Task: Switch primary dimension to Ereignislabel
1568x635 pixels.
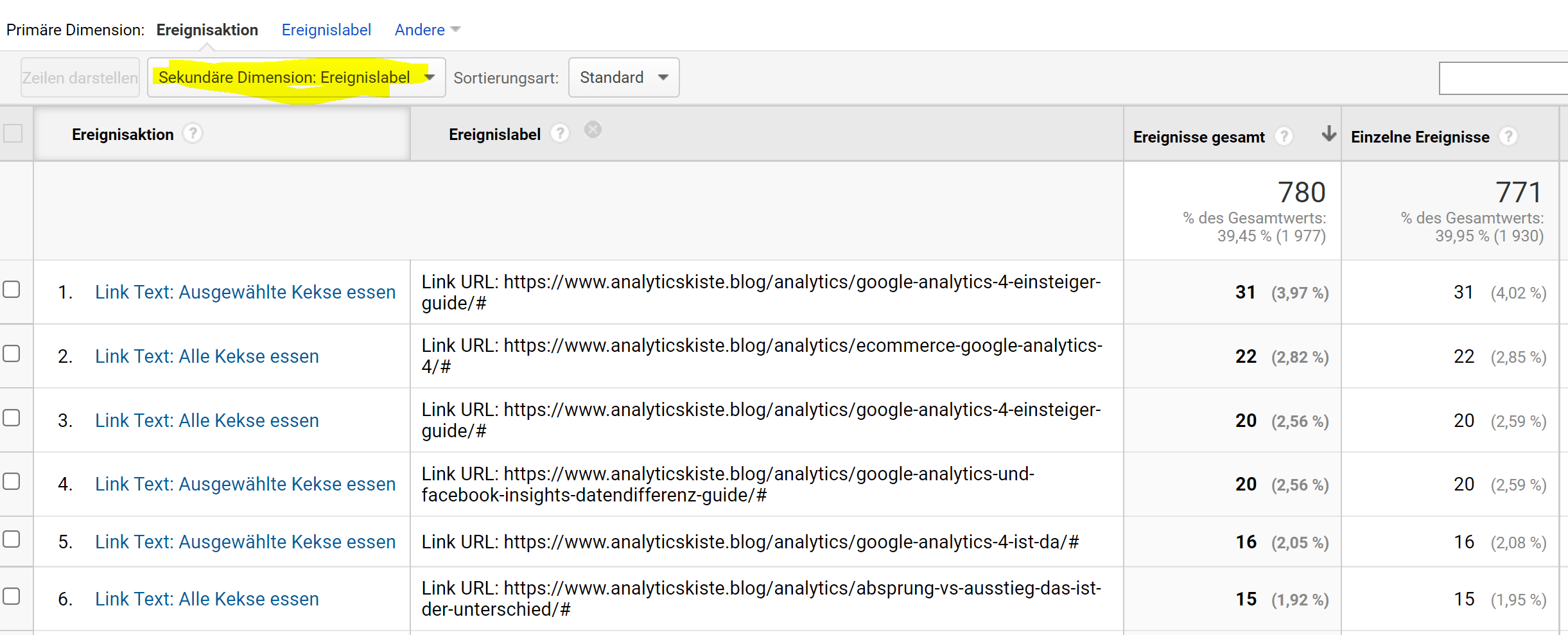Action: pyautogui.click(x=326, y=30)
